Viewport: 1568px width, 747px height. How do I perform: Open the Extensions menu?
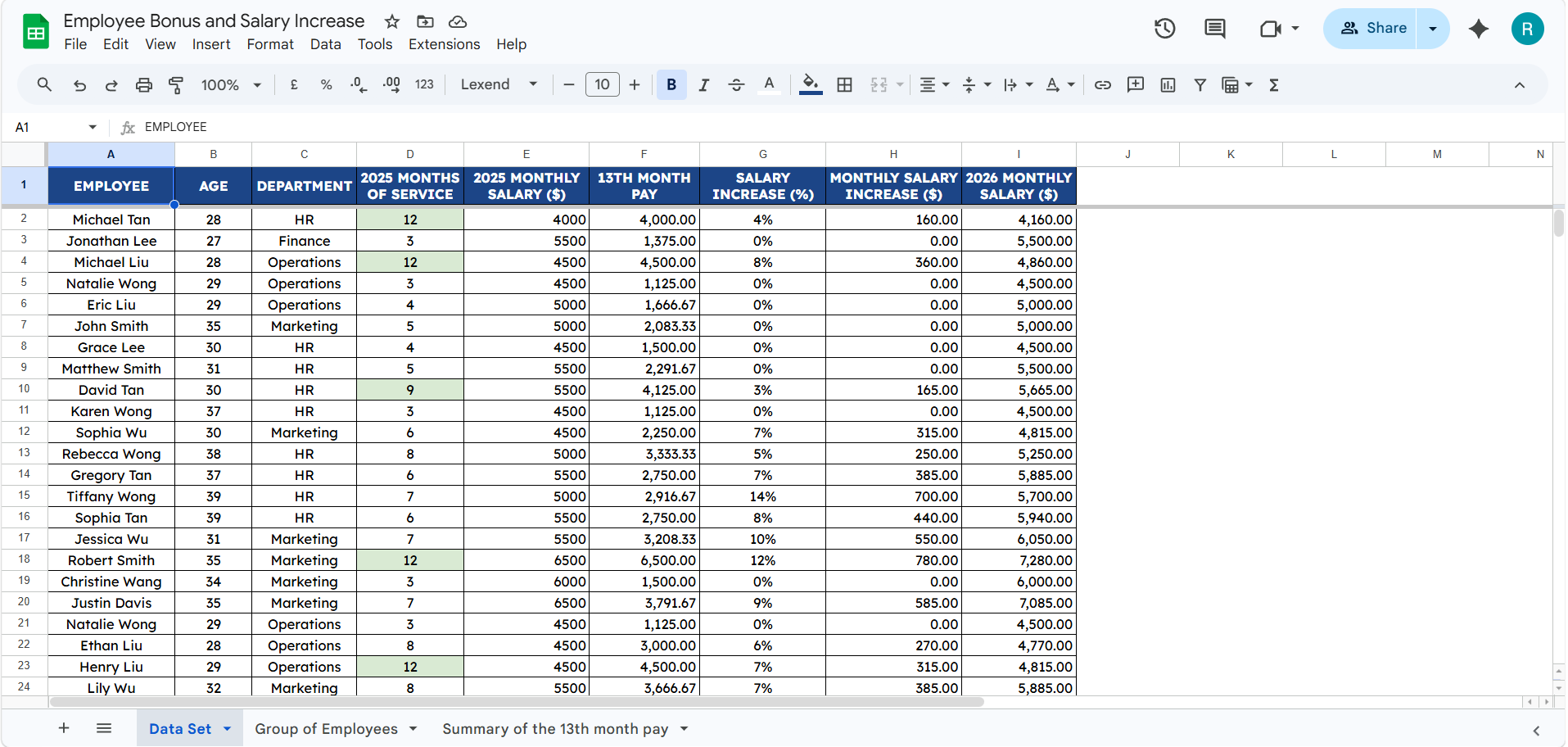444,44
